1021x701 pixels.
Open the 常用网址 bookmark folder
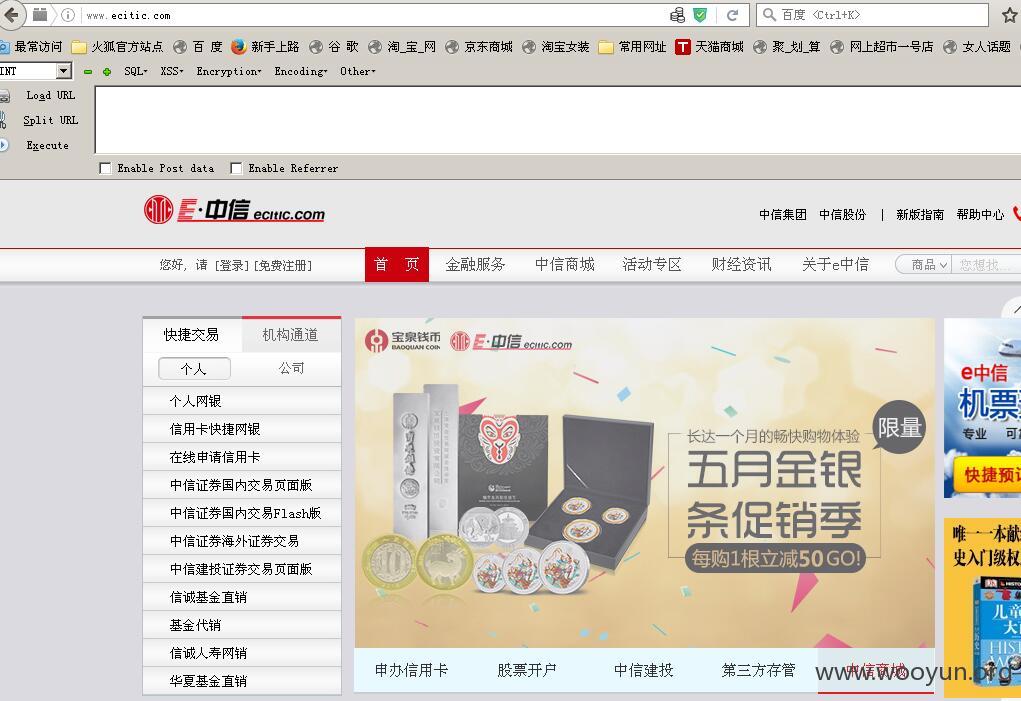(632, 47)
